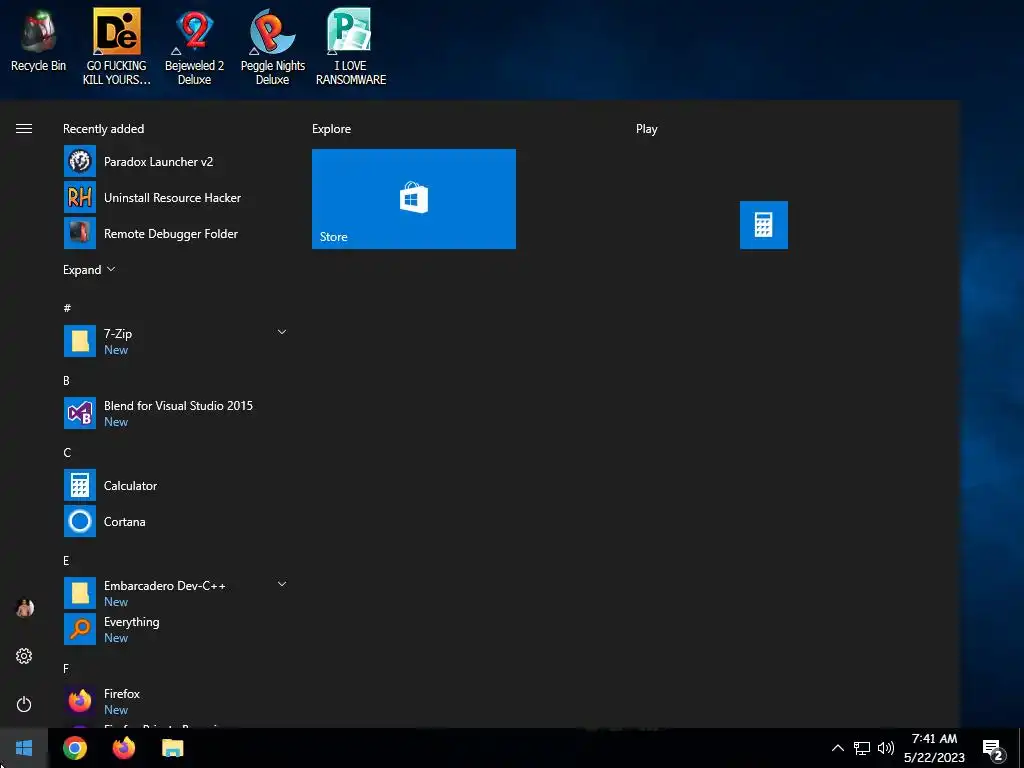Open Remote Debugger Folder
The height and width of the screenshot is (768, 1024).
[x=175, y=233]
